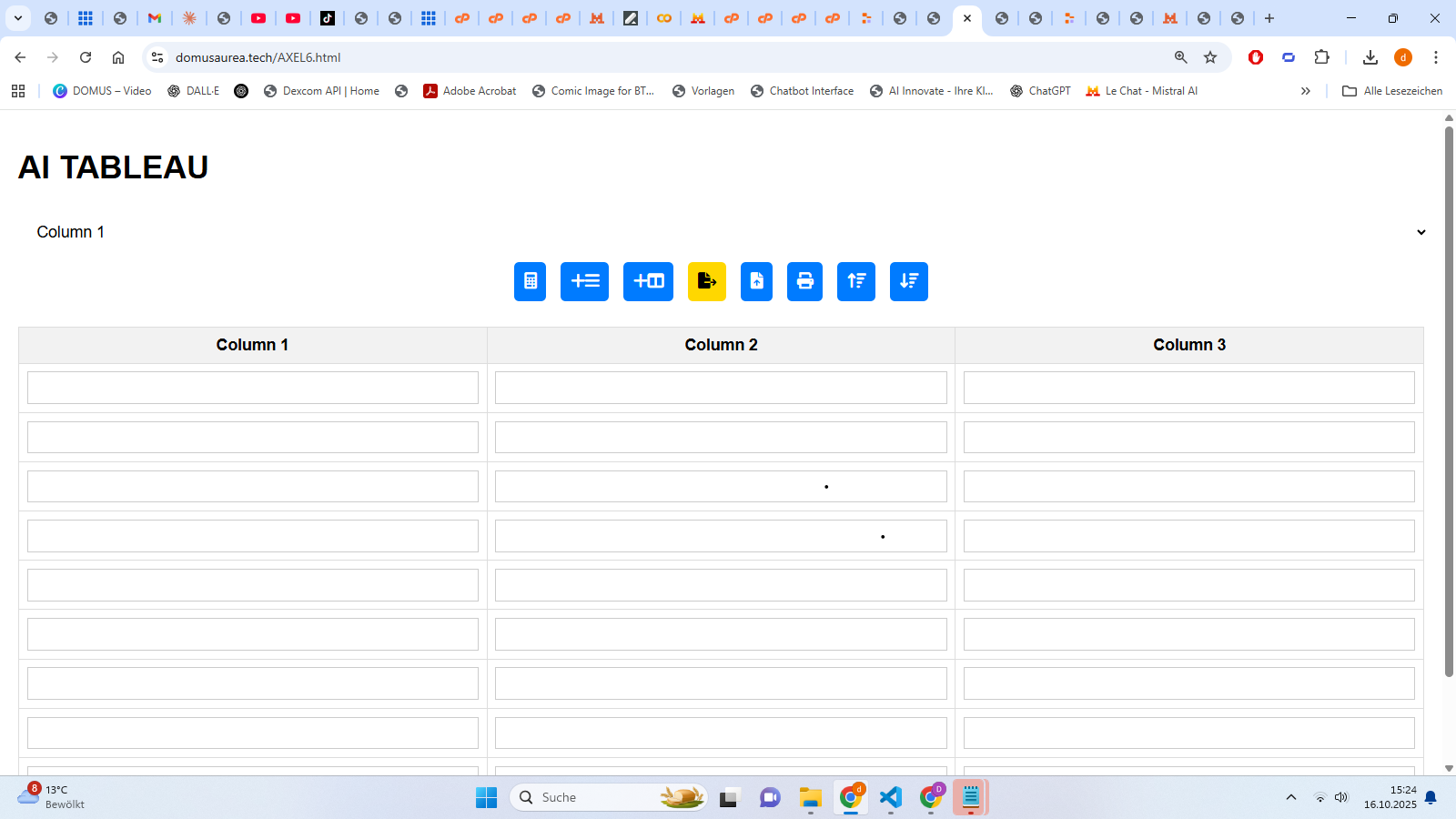The width and height of the screenshot is (1456, 819).
Task: Sort the table in ascending order
Action: [x=855, y=281]
